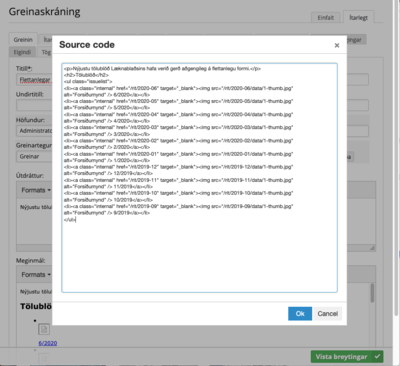
Task: Open the Eigindi tab
Action: (22, 52)
